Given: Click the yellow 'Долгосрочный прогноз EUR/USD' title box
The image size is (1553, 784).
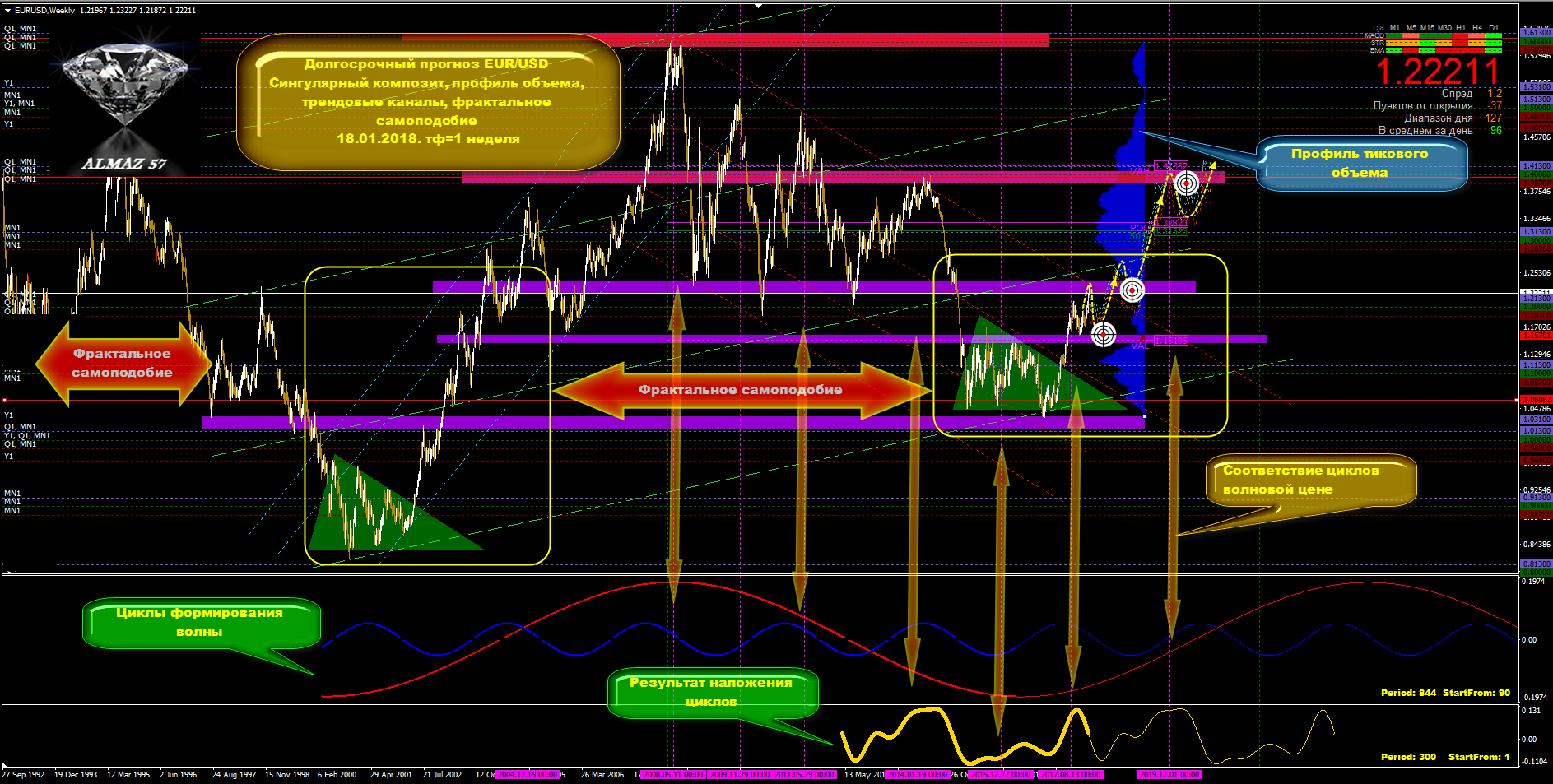Looking at the screenshot, I should coord(427,101).
